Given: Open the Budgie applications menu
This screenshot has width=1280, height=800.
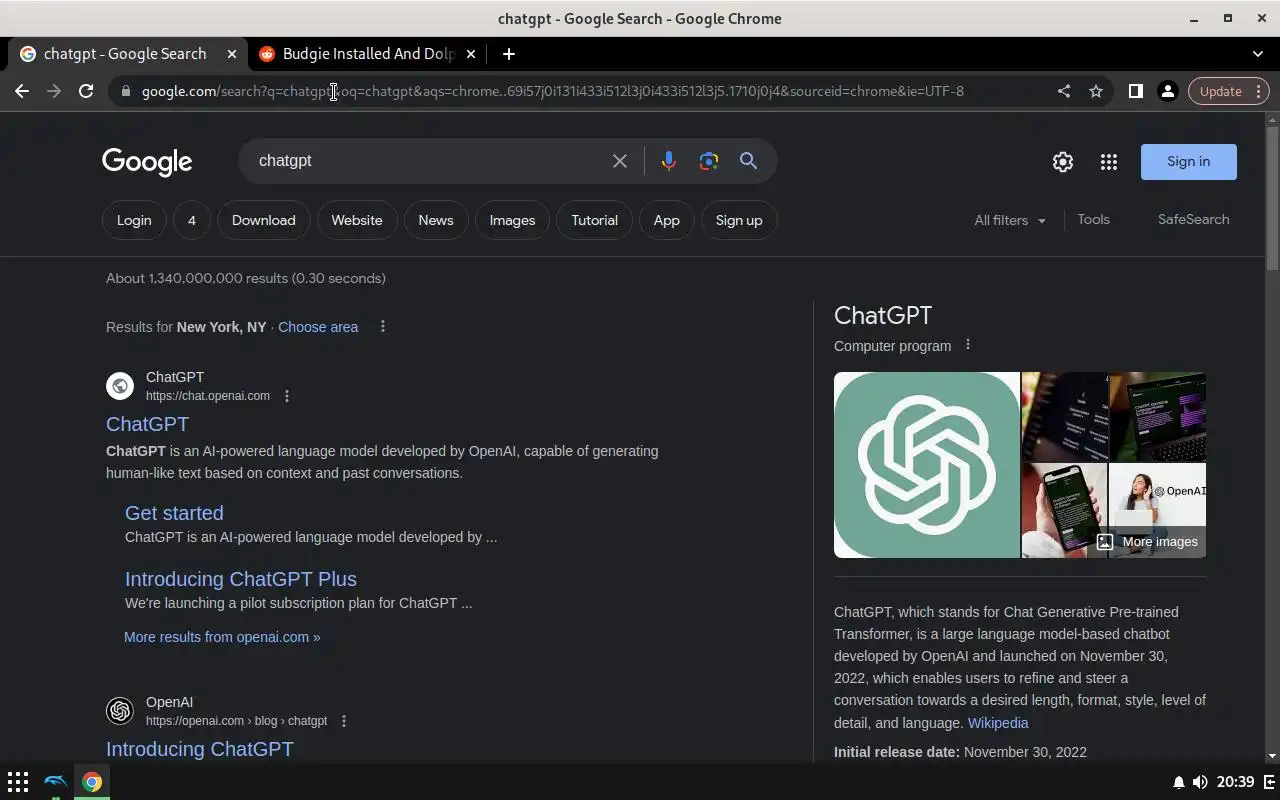Looking at the screenshot, I should pyautogui.click(x=18, y=782).
